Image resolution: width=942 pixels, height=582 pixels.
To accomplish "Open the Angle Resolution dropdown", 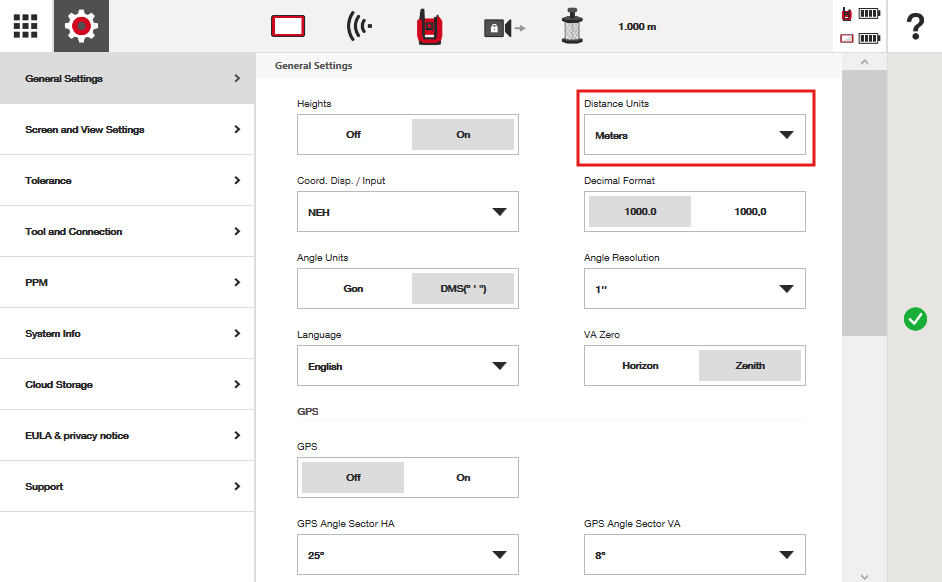I will pos(694,289).
